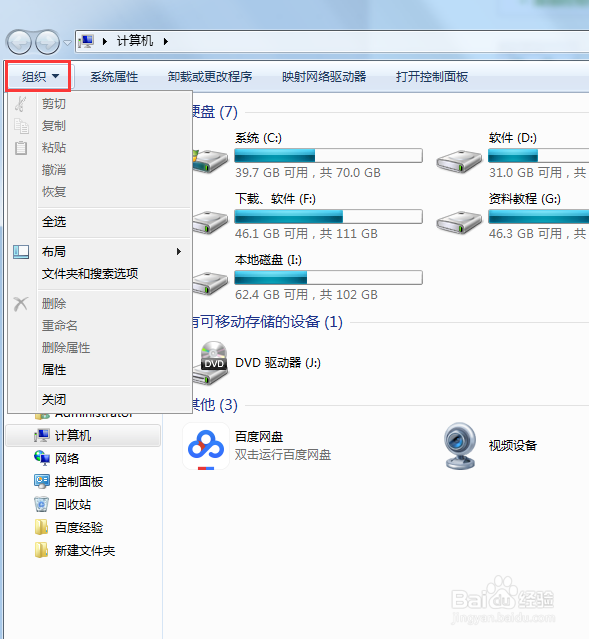Click the Back navigation arrow
The height and width of the screenshot is (639, 589).
tap(19, 42)
